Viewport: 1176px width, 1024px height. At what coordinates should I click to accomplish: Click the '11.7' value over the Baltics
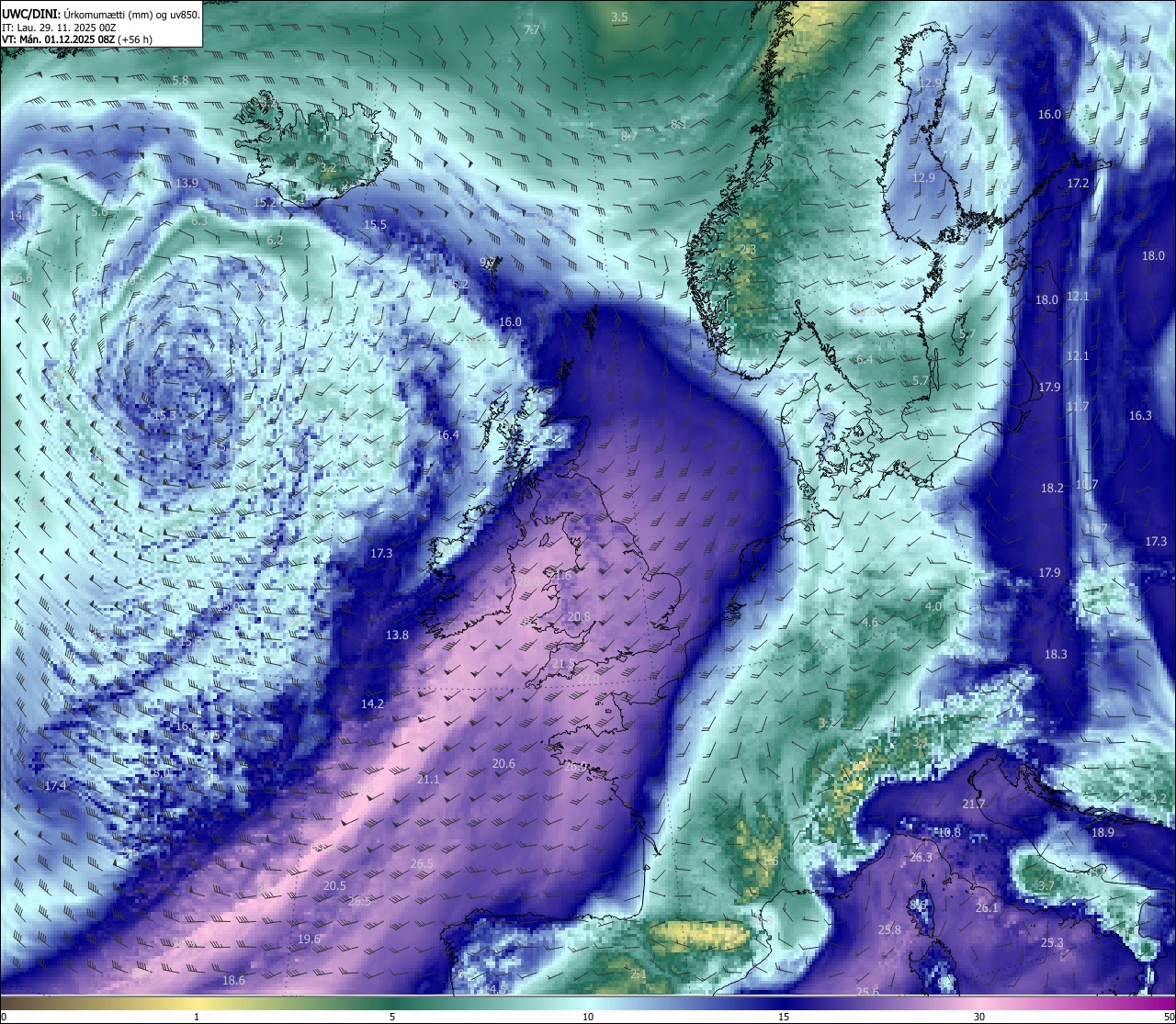1078,406
